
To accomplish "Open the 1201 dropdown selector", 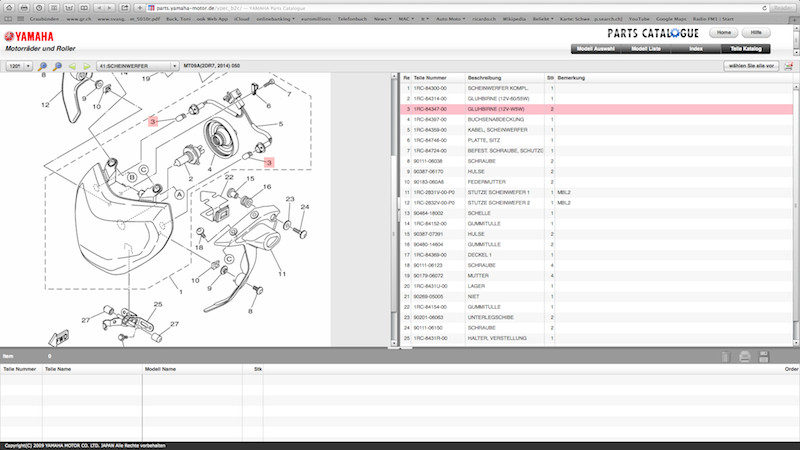I will pyautogui.click(x=19, y=66).
